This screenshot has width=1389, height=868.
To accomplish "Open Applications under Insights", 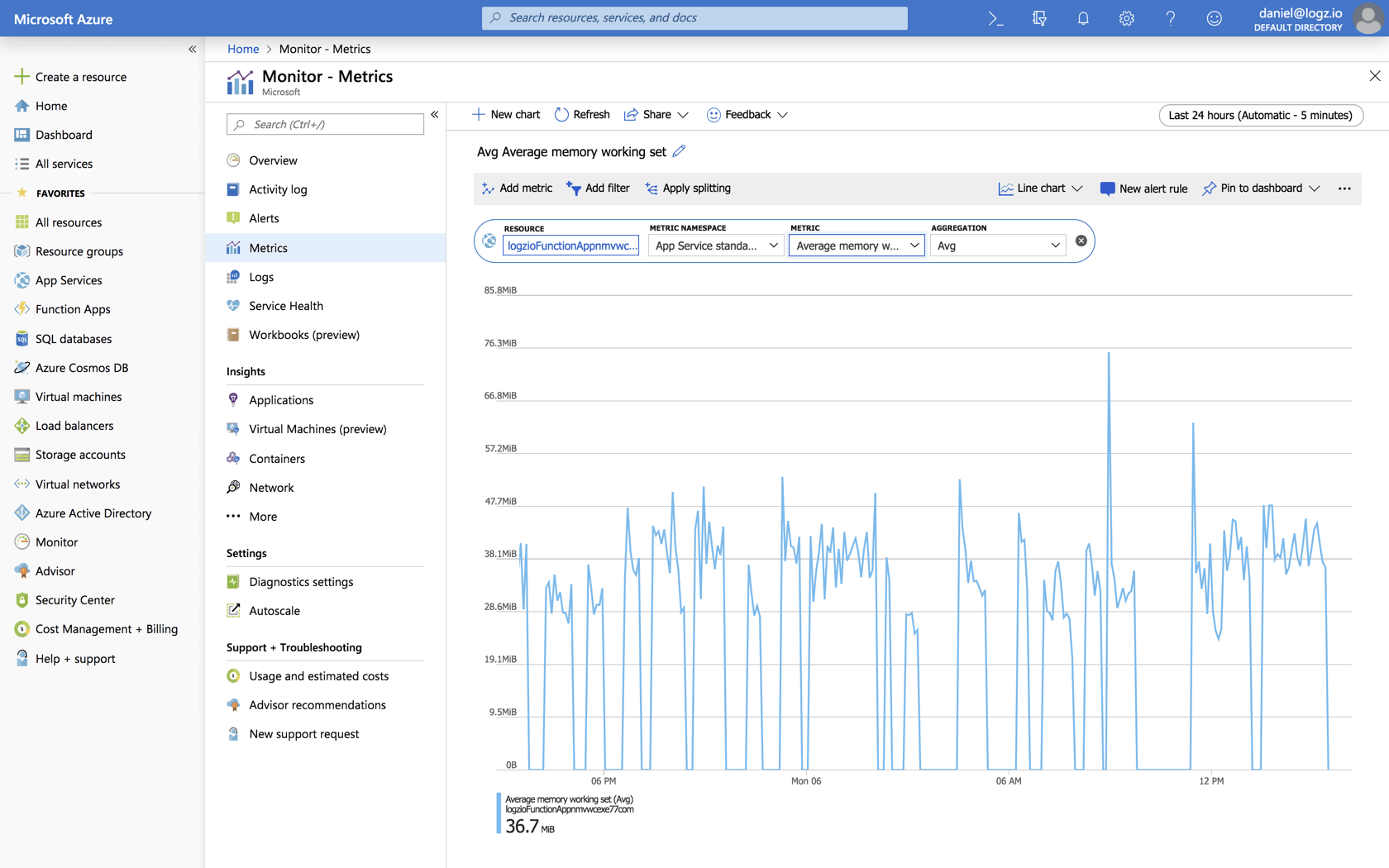I will pyautogui.click(x=281, y=400).
